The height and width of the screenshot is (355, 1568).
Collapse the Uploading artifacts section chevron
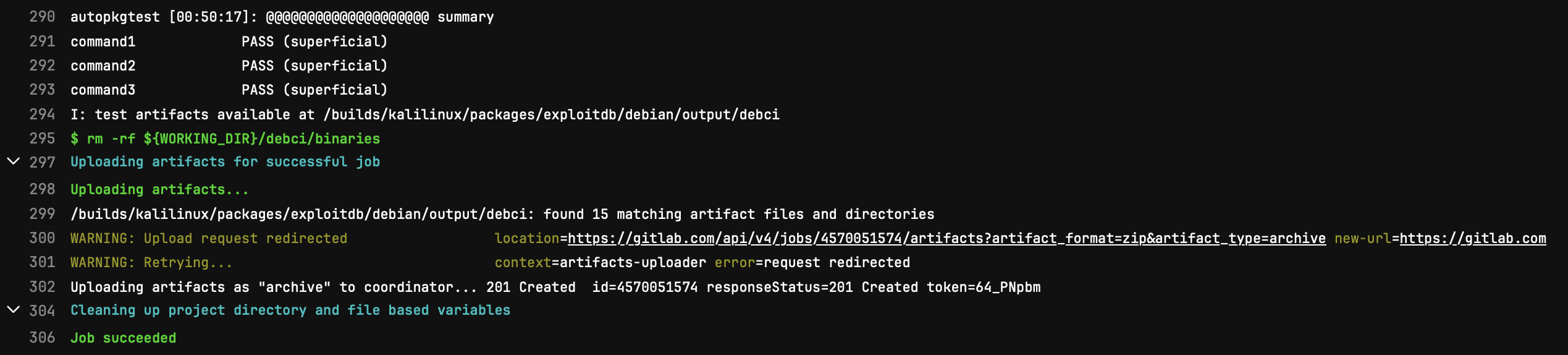[13, 161]
